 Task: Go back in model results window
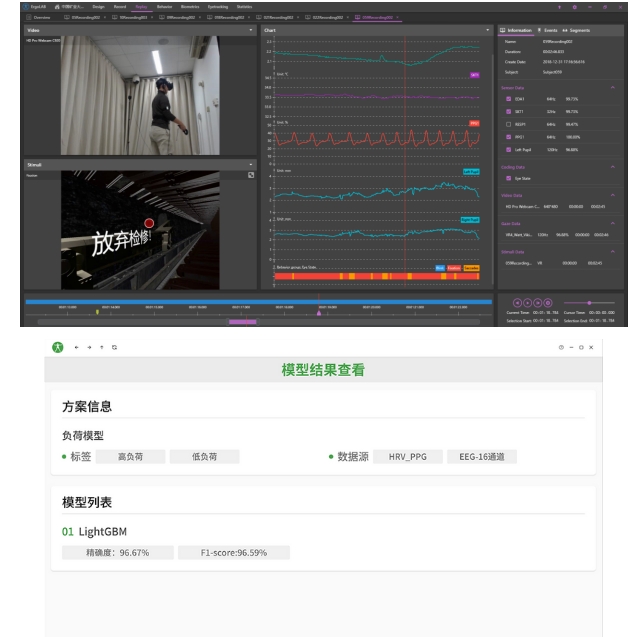76,347
